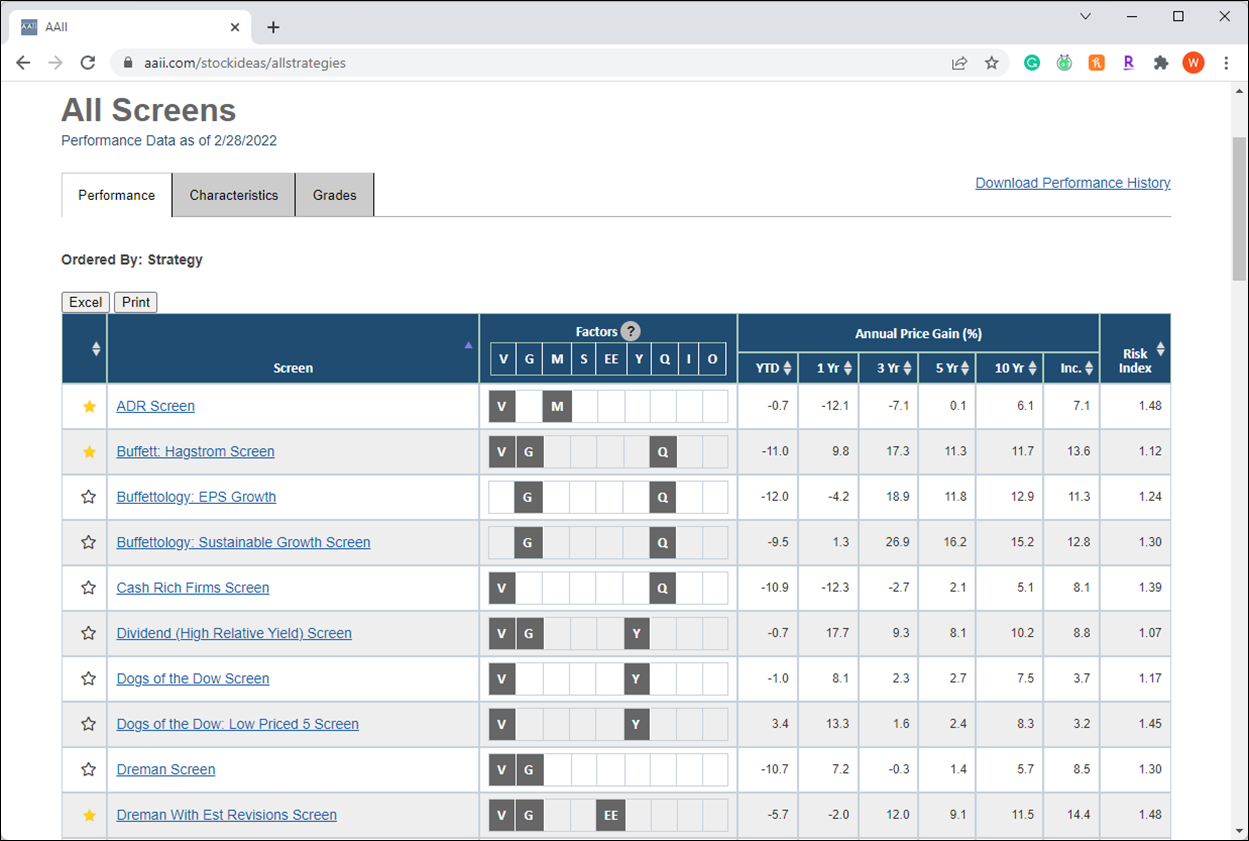1249x841 pixels.
Task: Sort by 10 Yr price gain
Action: click(1030, 368)
